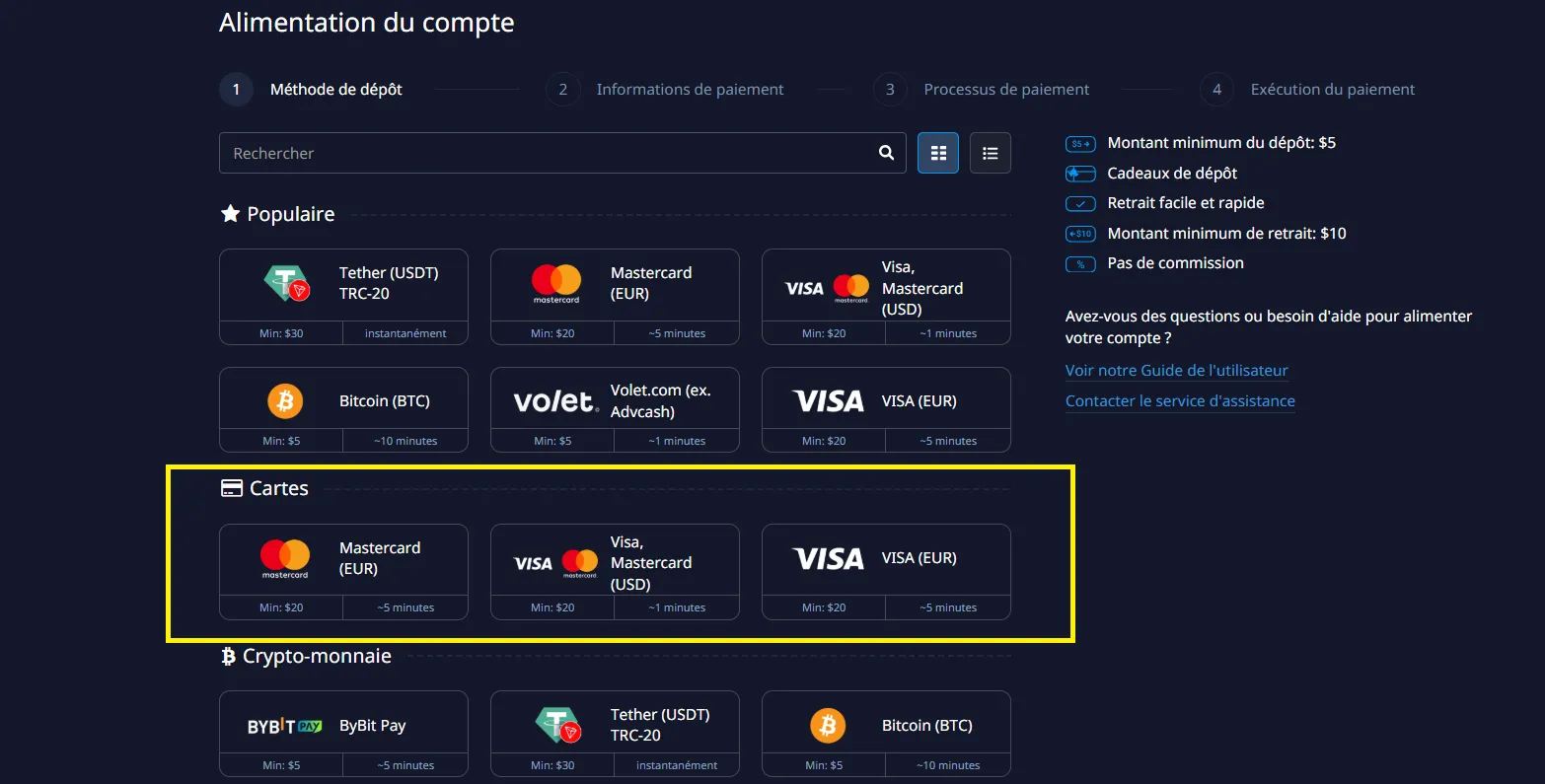
Task: Click the VISA logo in Populaire
Action: pos(829,401)
